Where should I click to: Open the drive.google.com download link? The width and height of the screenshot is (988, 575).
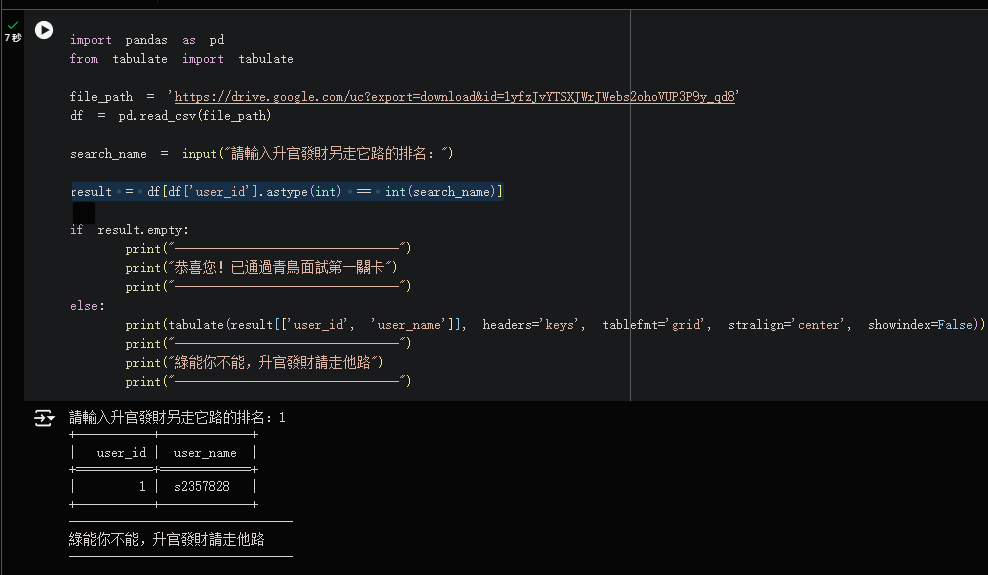pyautogui.click(x=455, y=97)
